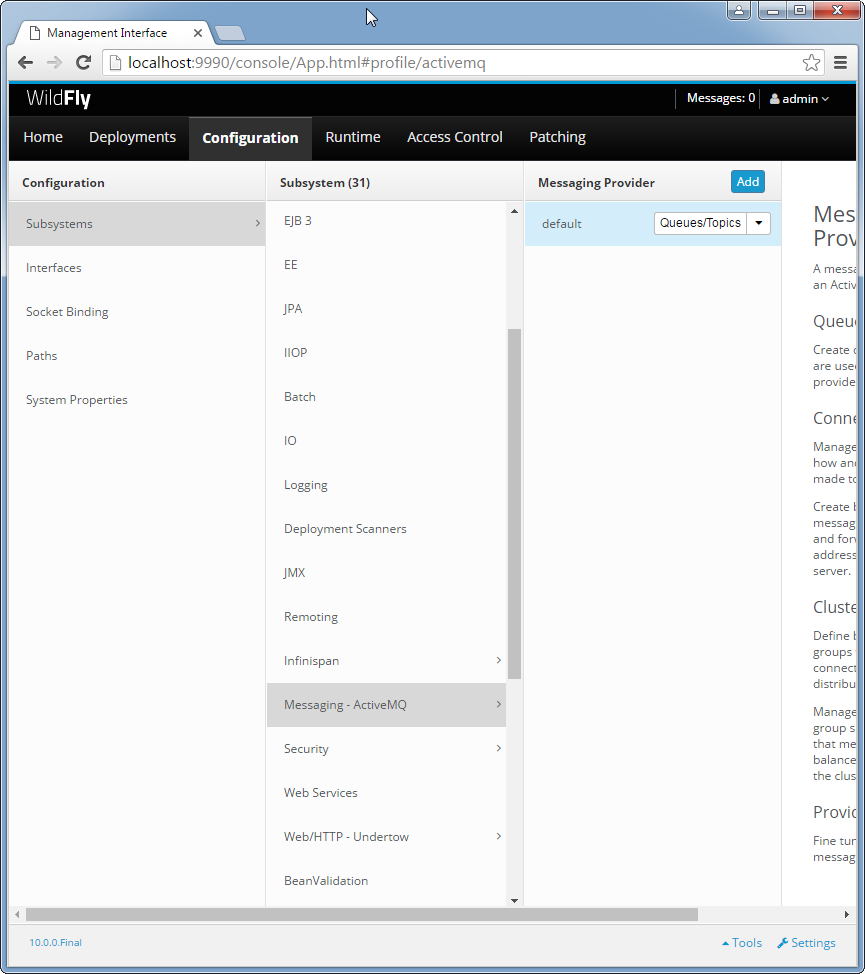Expand the Security row chevron
The image size is (865, 974).
pos(499,749)
